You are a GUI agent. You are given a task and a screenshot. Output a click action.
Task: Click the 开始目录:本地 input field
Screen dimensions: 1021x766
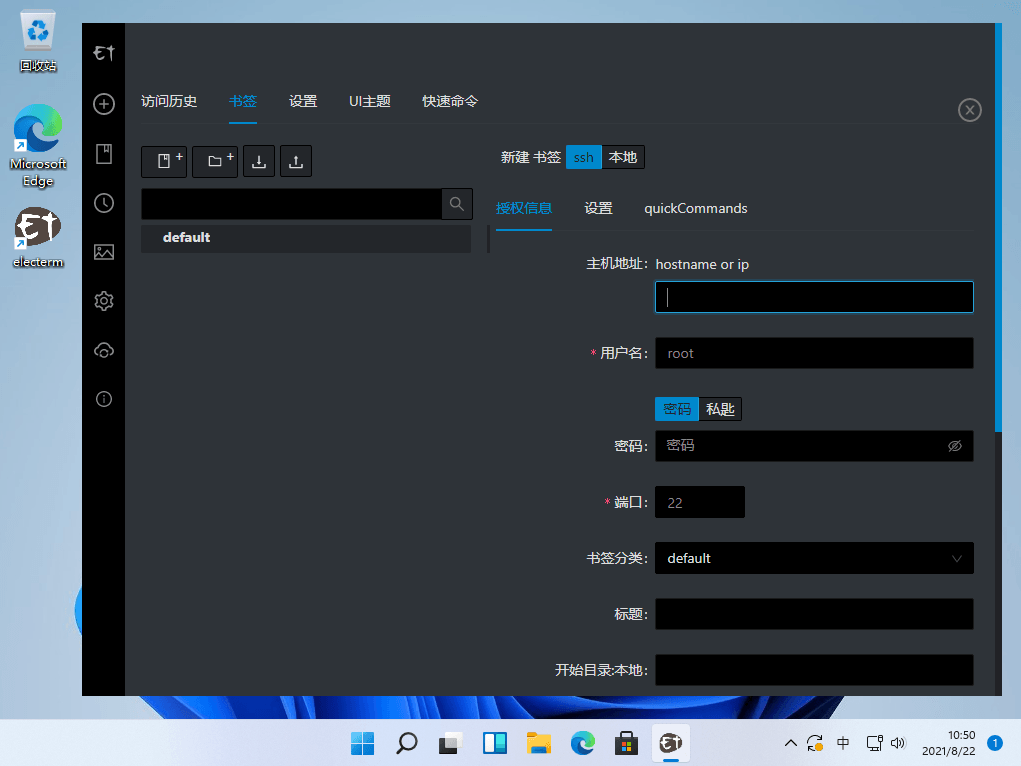pyautogui.click(x=814, y=670)
